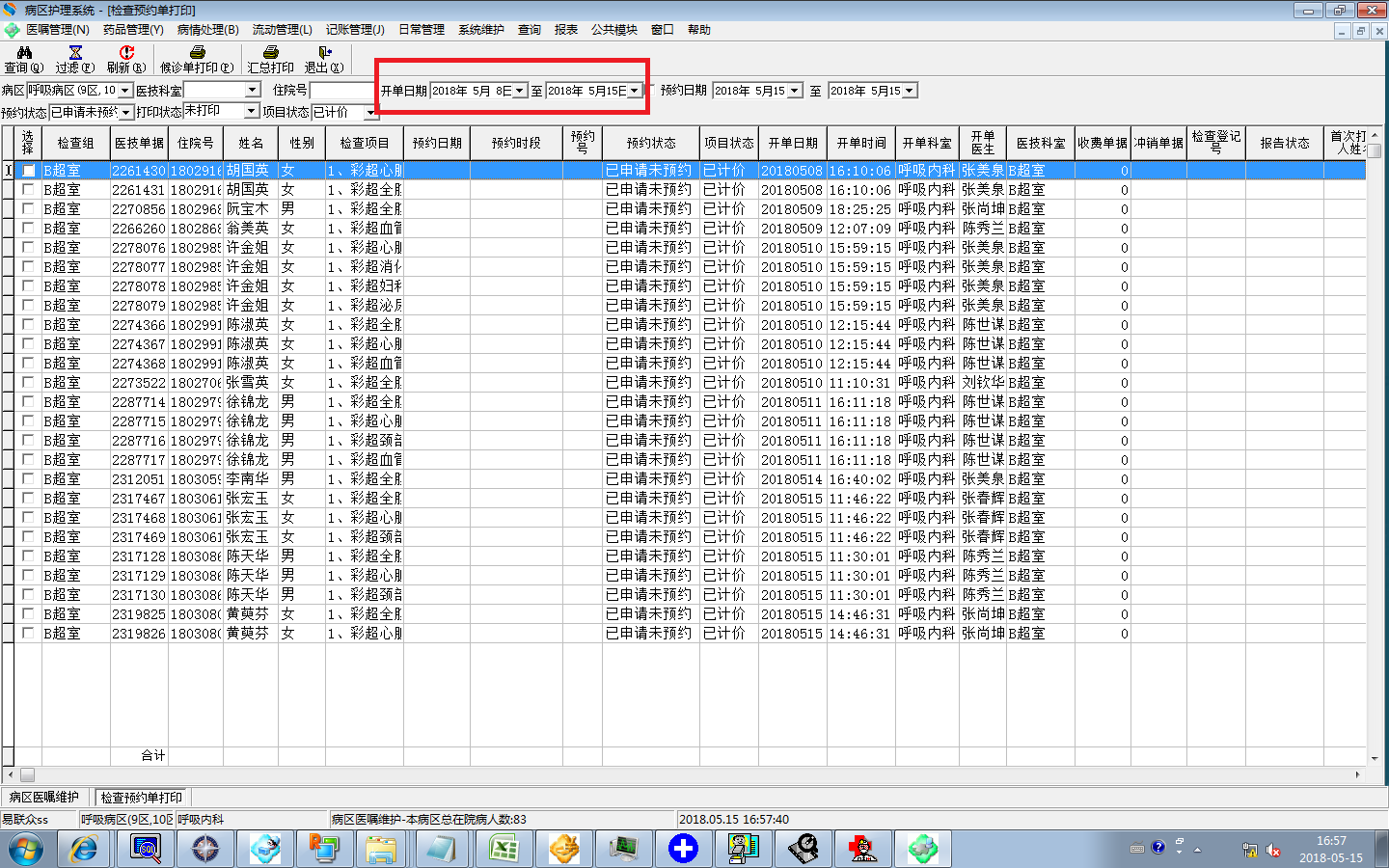Select the patient name cell 阮宝木
1389x868 pixels.
pos(251,209)
